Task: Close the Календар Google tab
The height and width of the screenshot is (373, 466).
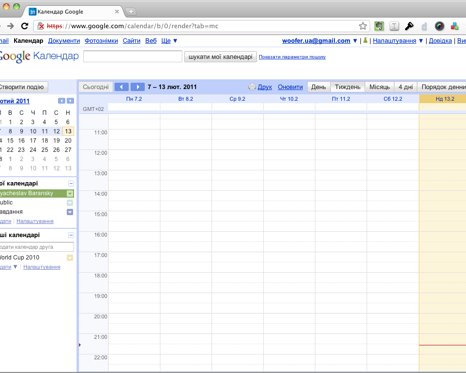Action: coord(117,12)
